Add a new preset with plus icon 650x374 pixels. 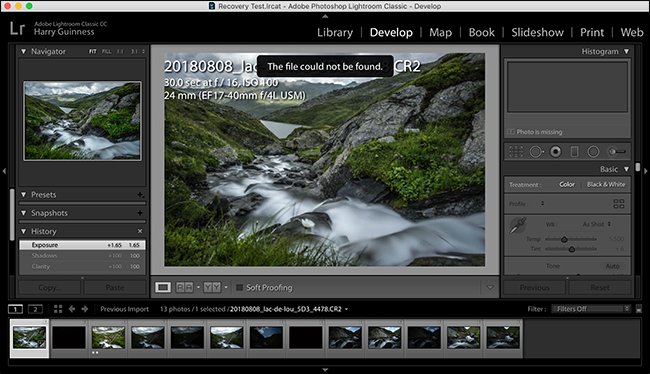(140, 195)
